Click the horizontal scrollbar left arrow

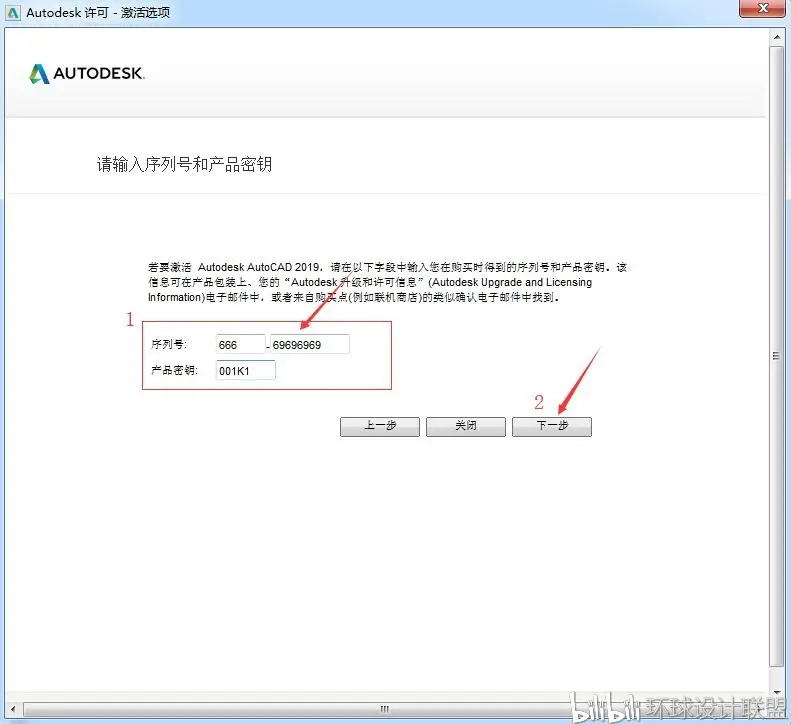click(x=13, y=709)
